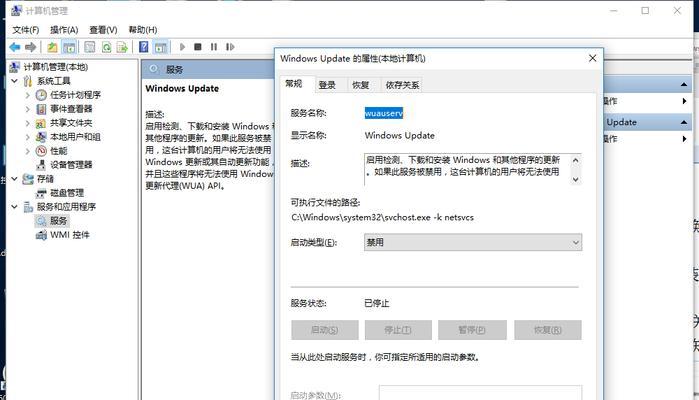The image size is (699, 400).
Task: Click the Forward arrow toolbar icon
Action: (31, 47)
